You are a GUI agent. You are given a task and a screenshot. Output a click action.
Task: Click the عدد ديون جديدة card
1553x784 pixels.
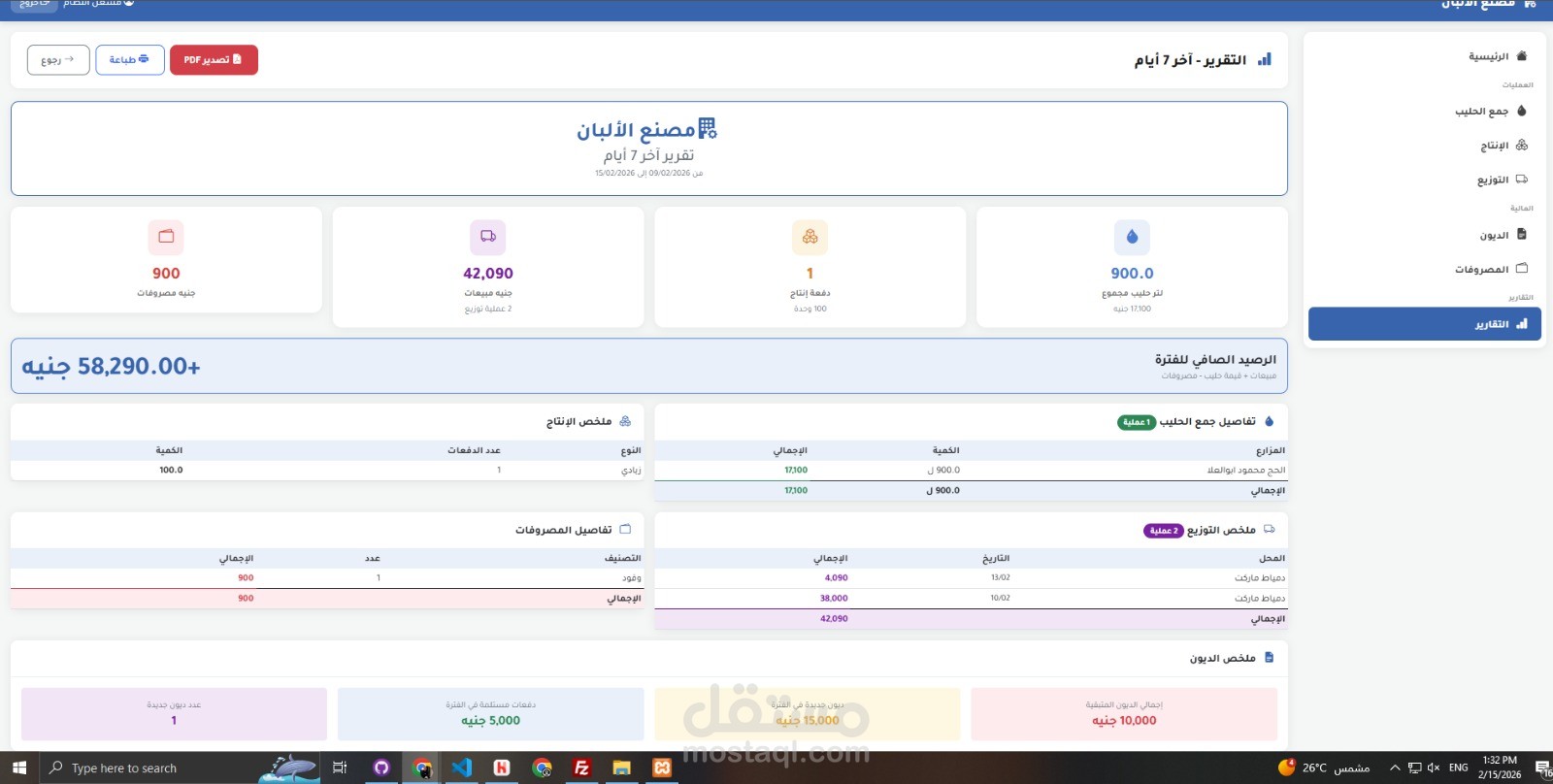[x=174, y=714]
